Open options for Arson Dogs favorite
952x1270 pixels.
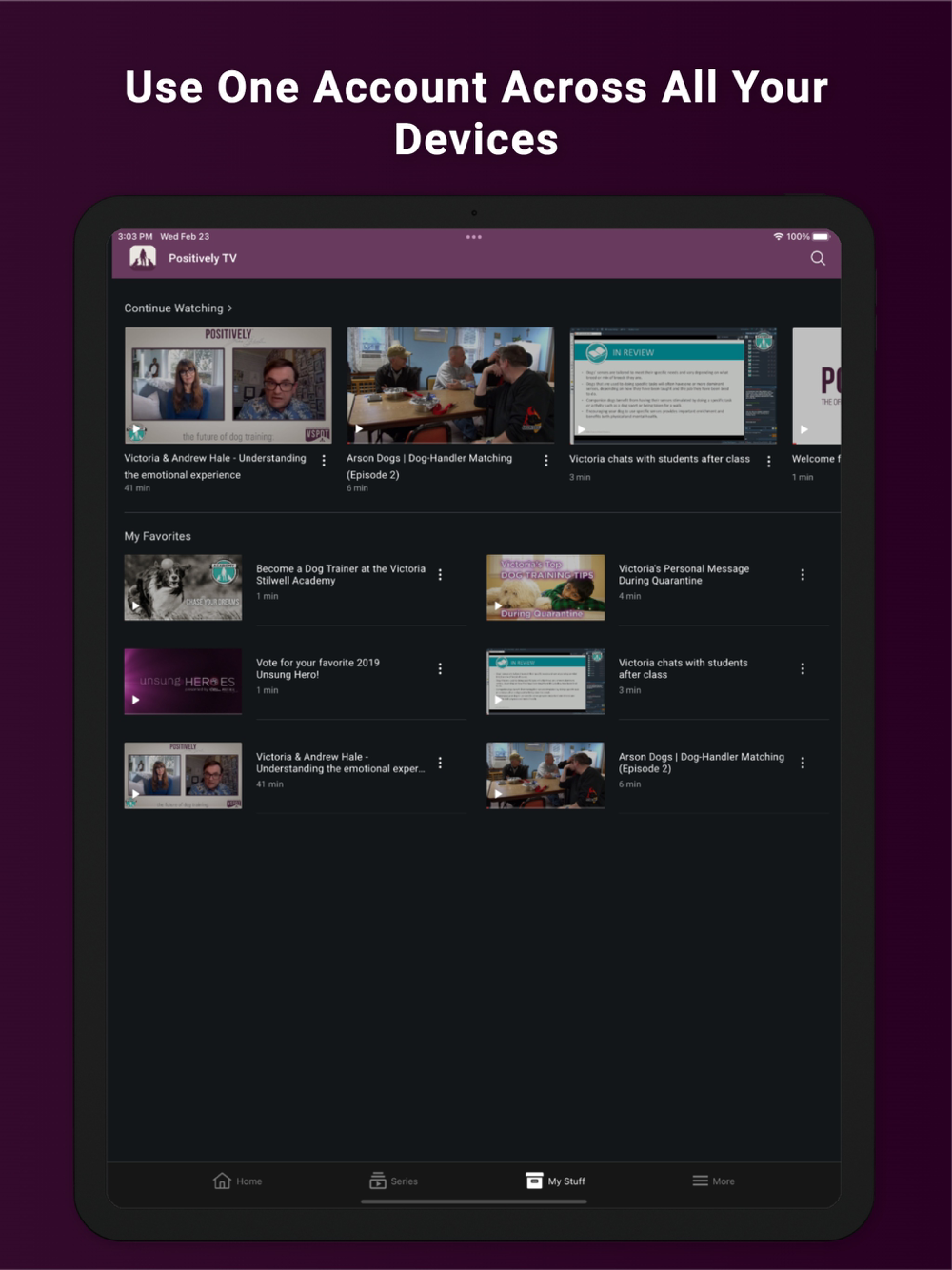pos(803,763)
